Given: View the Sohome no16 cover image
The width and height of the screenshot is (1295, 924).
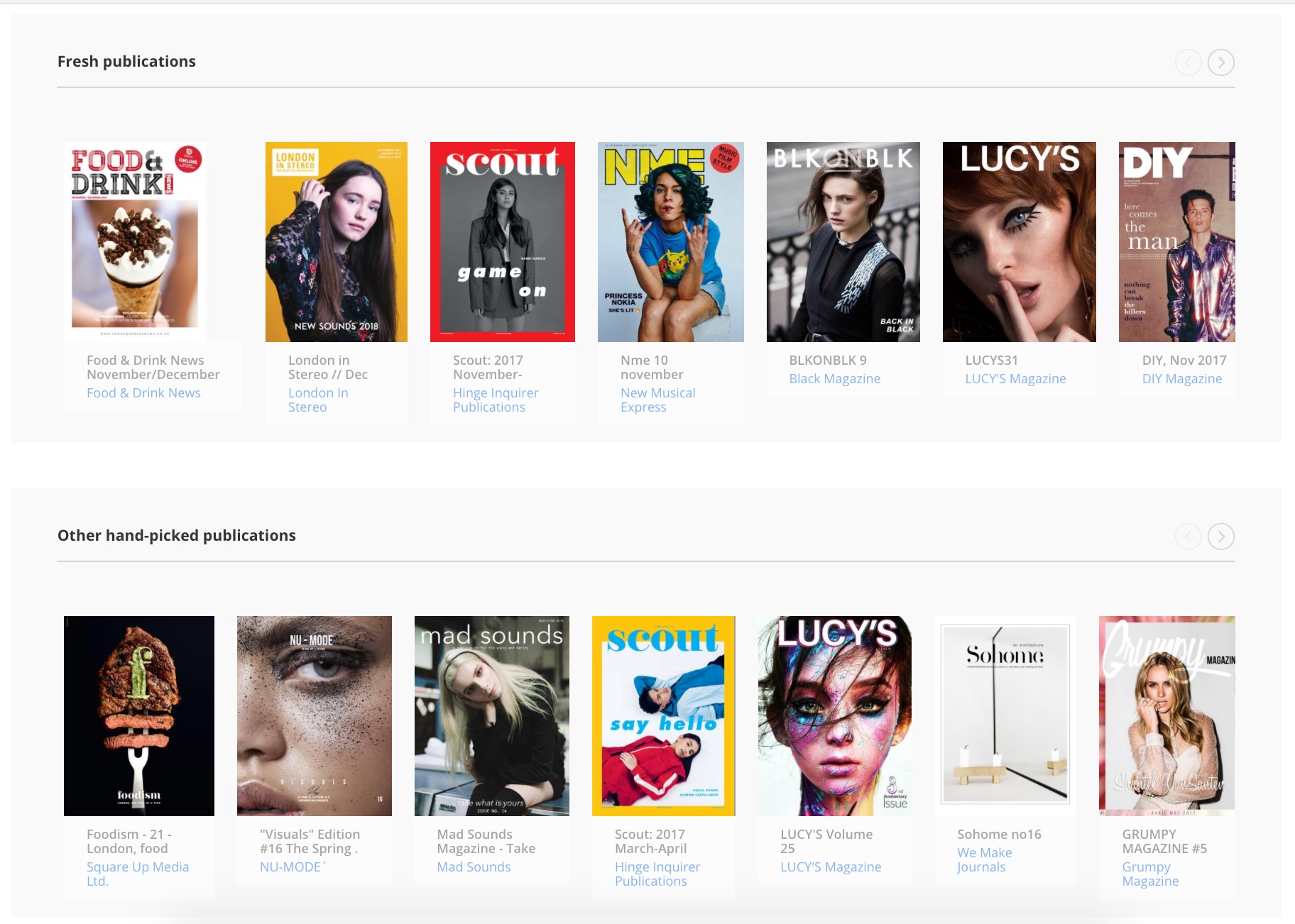Looking at the screenshot, I should 1005,715.
